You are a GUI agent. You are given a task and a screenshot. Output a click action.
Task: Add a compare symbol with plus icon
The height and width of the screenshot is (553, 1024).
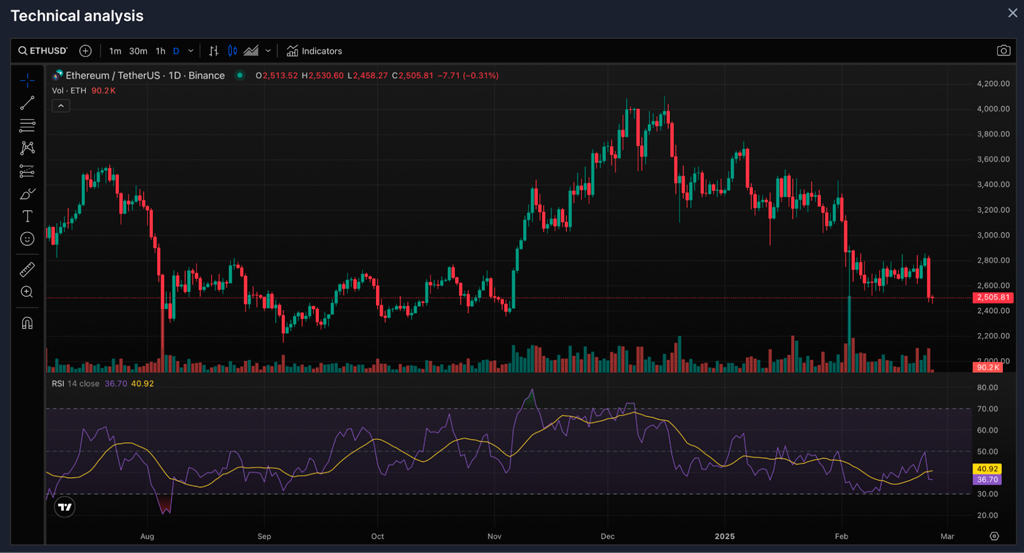pyautogui.click(x=86, y=51)
